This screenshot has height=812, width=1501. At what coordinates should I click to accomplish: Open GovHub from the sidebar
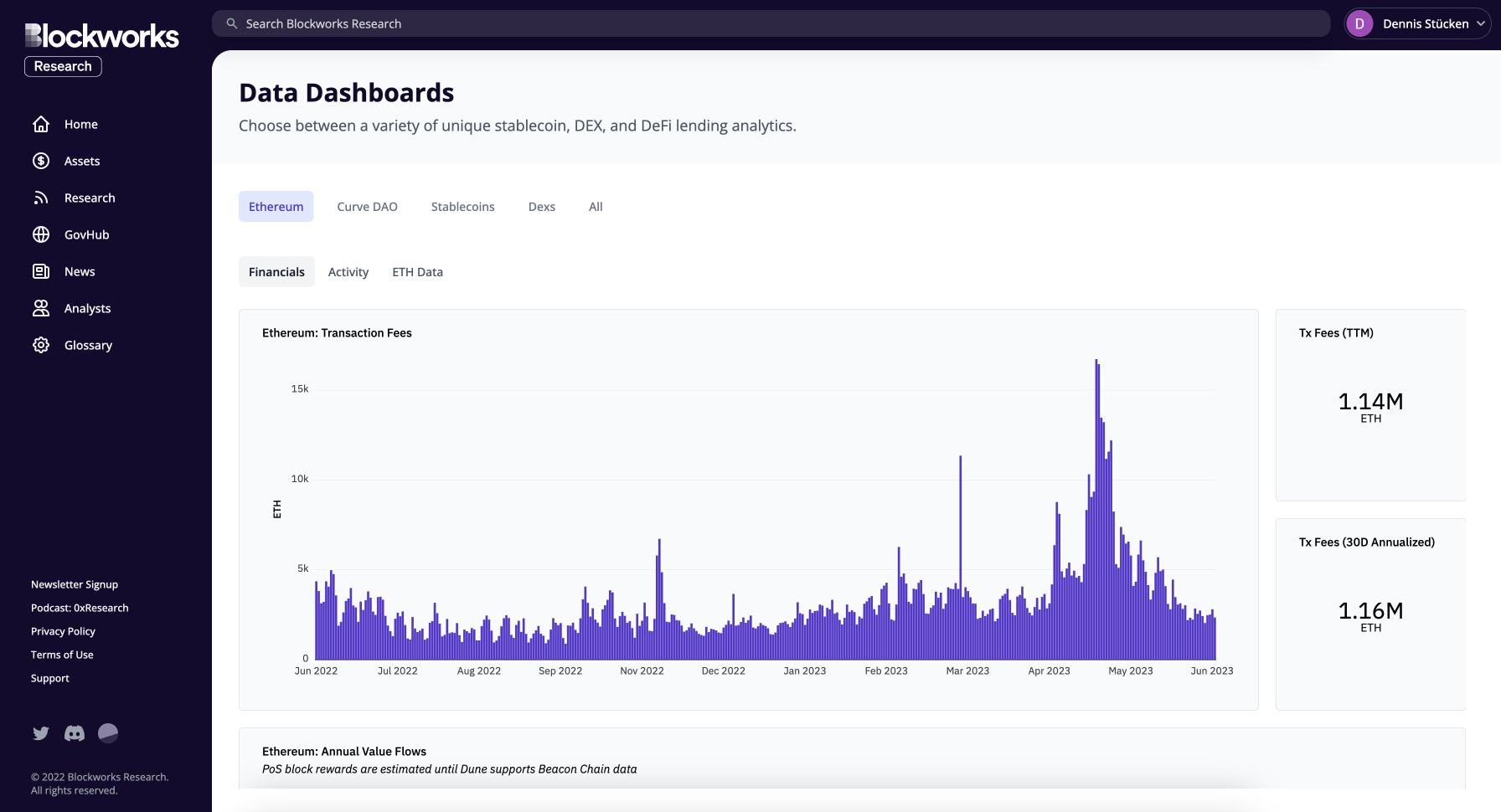coord(87,234)
